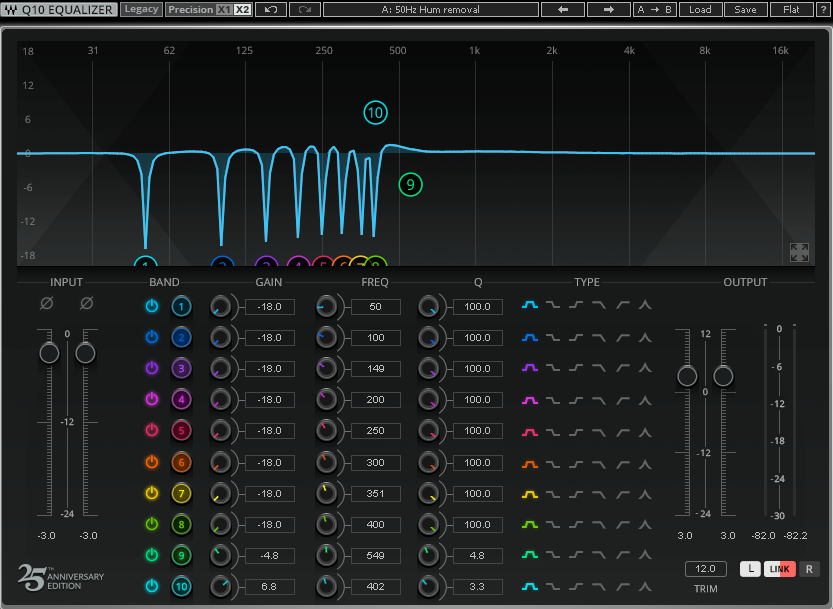Click the right output fader handle
Screen dimensions: 833x609
(x=723, y=376)
